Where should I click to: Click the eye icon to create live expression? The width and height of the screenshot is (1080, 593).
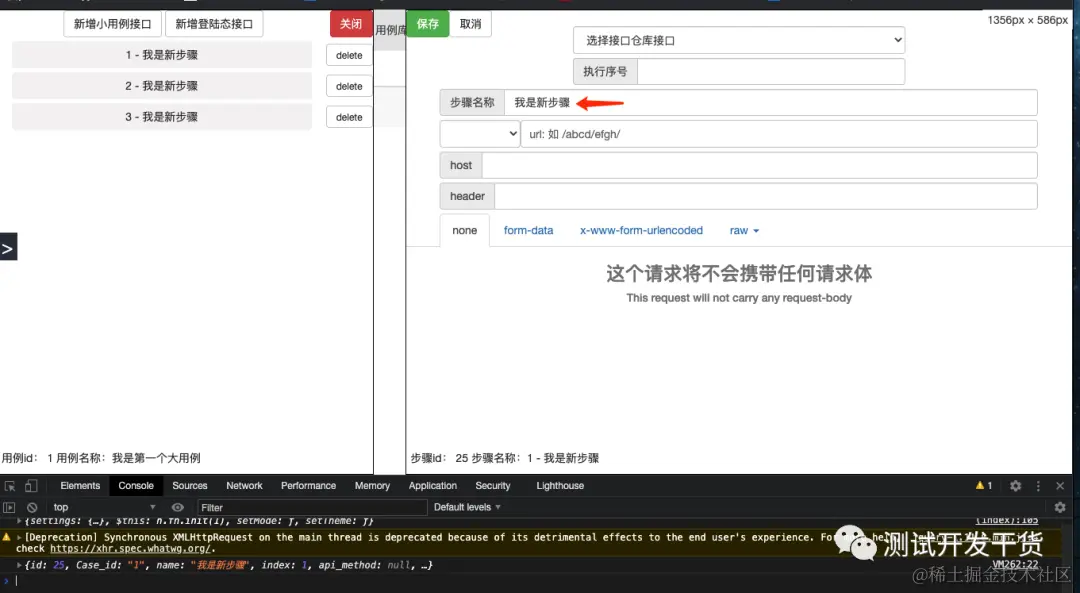178,507
